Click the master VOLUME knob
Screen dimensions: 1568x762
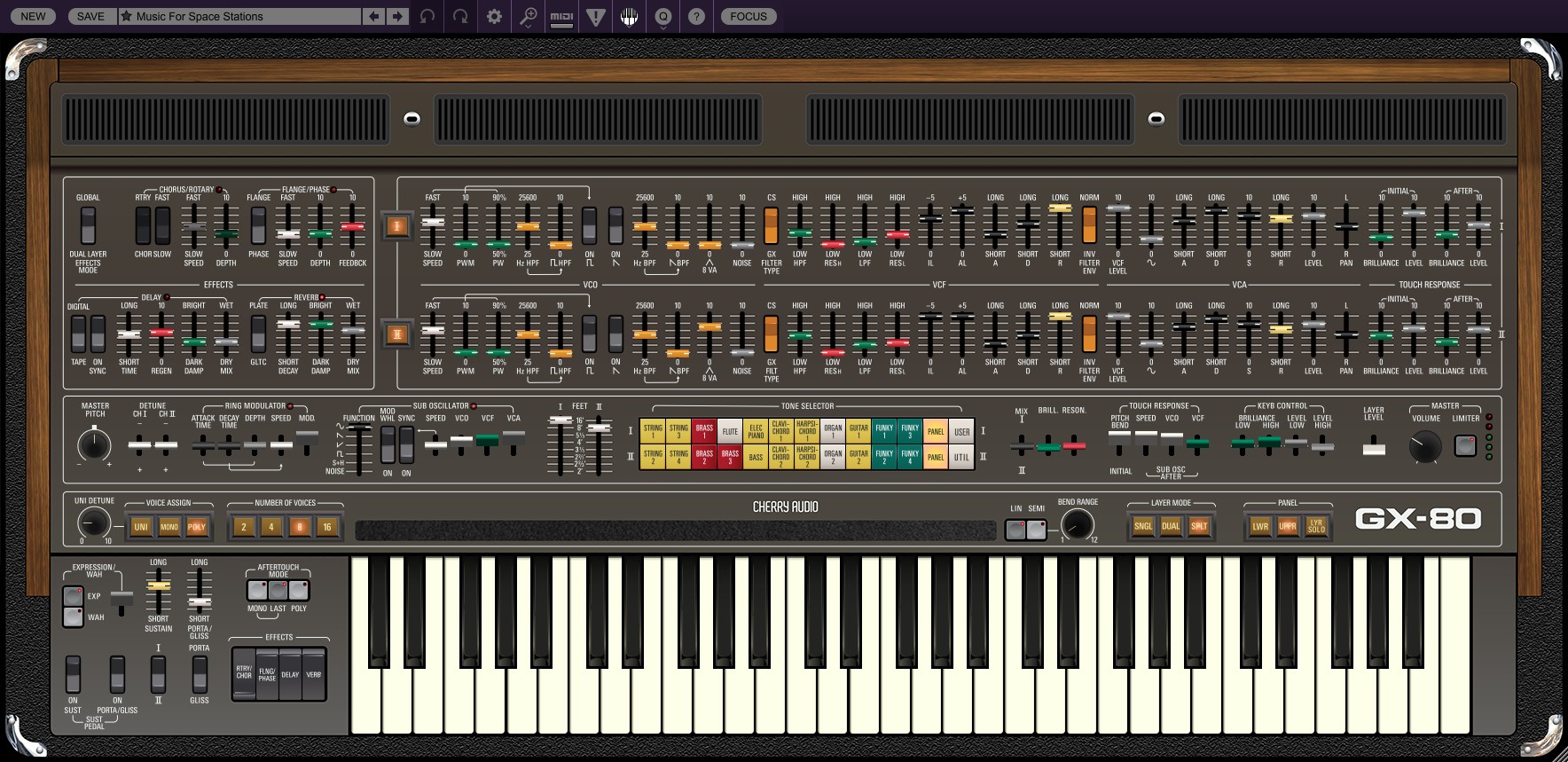point(1425,446)
